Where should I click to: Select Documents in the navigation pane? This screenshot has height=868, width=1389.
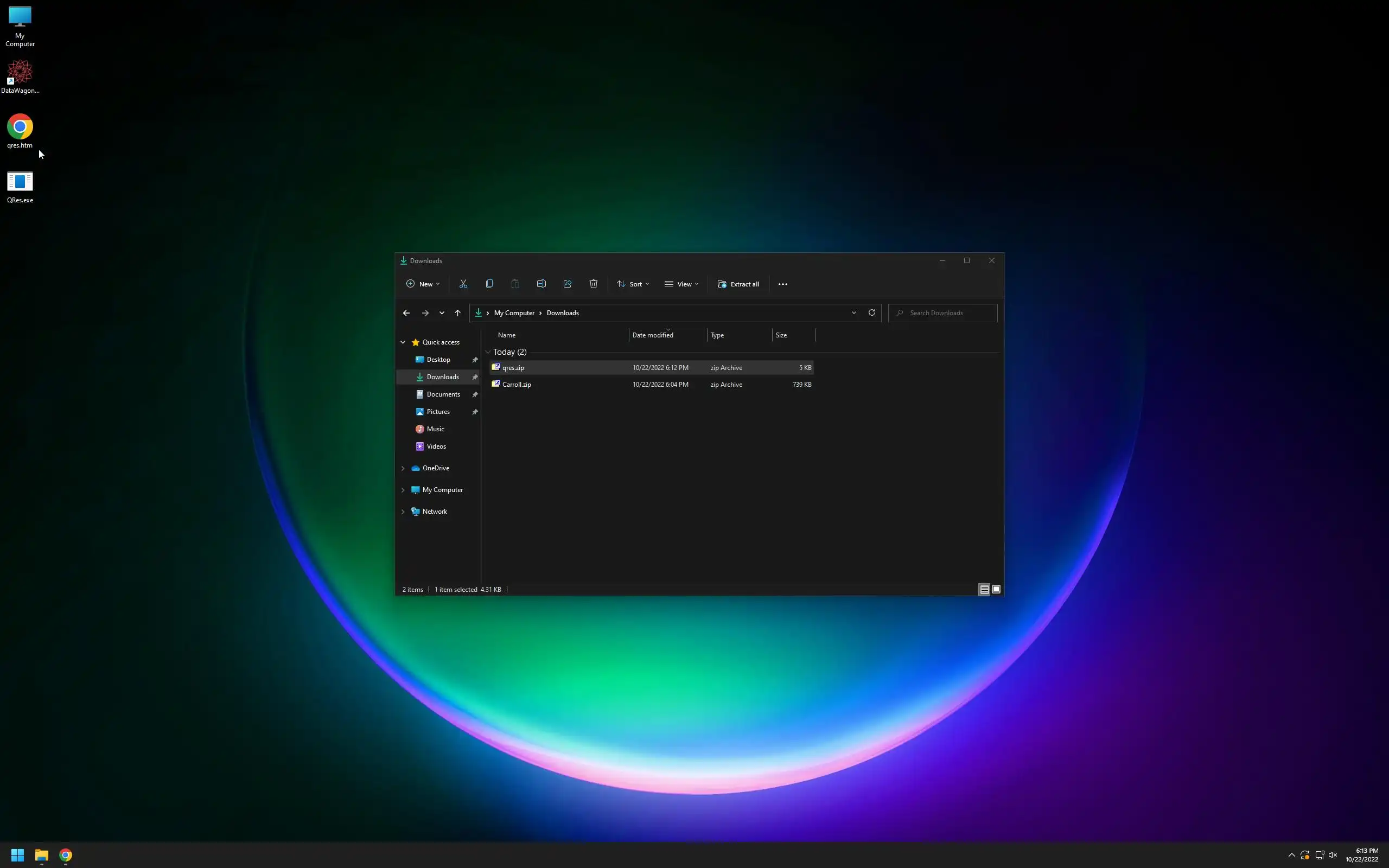443,394
